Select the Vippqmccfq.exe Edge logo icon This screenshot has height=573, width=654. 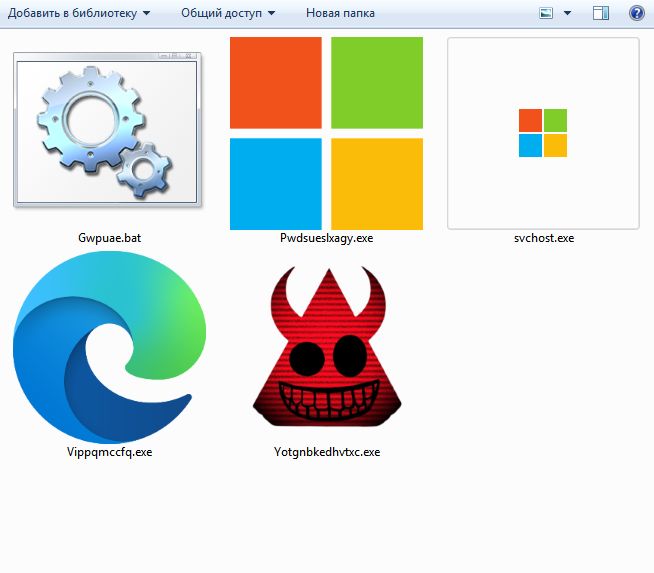tap(109, 347)
